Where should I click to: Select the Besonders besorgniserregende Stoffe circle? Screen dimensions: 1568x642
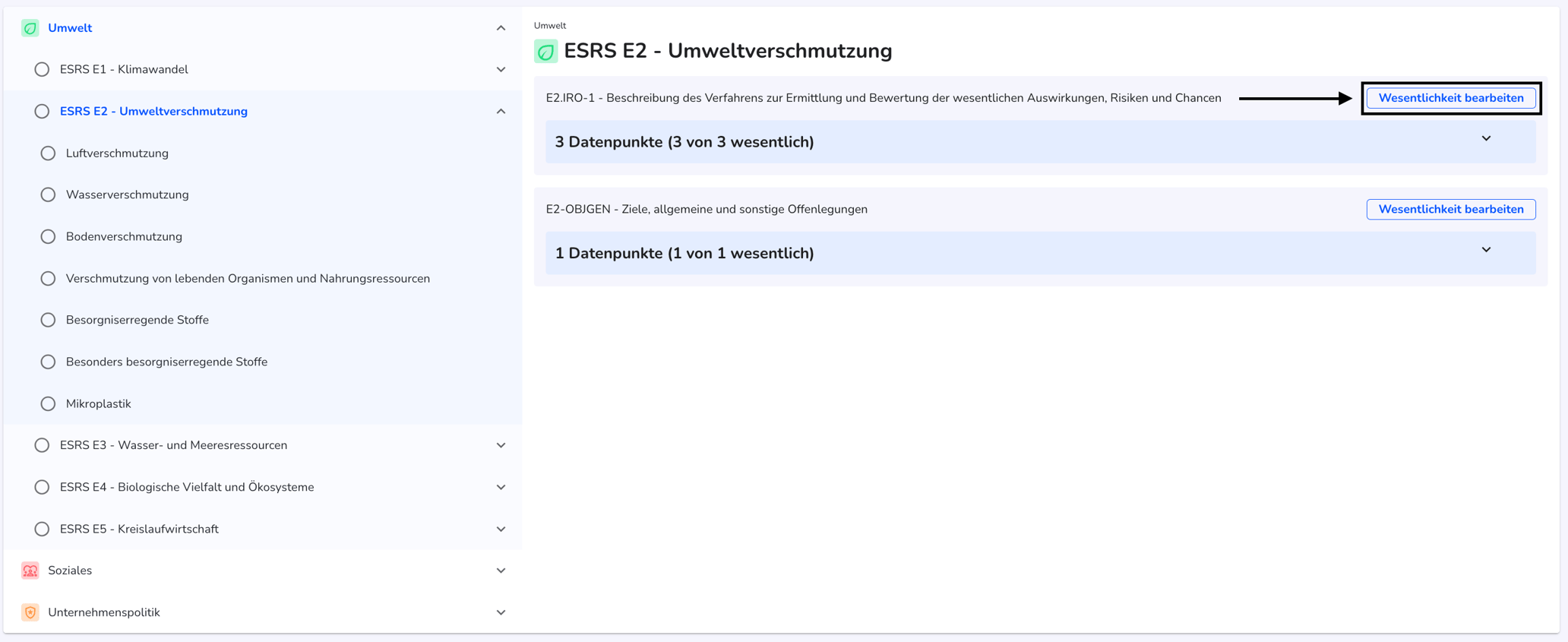tap(48, 362)
